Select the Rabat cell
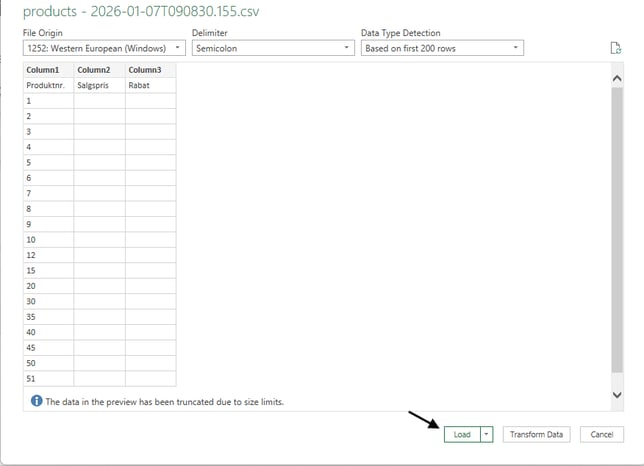 tap(150, 86)
